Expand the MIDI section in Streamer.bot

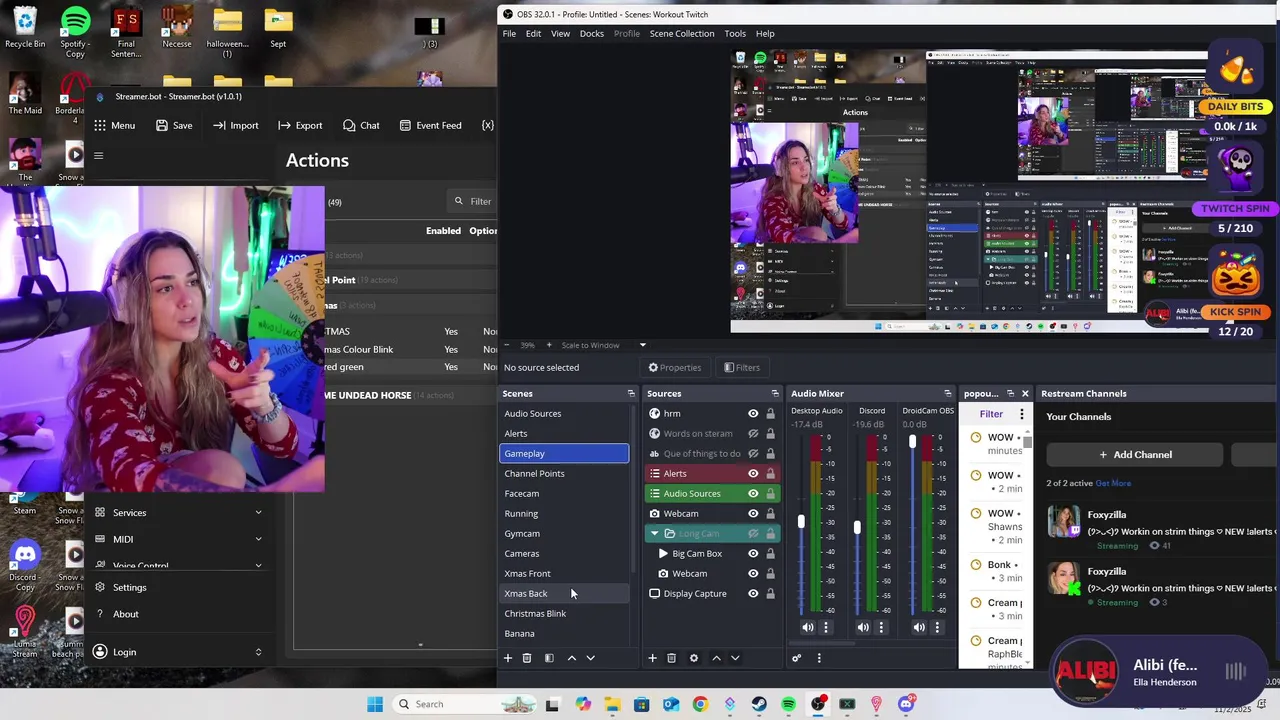click(258, 539)
